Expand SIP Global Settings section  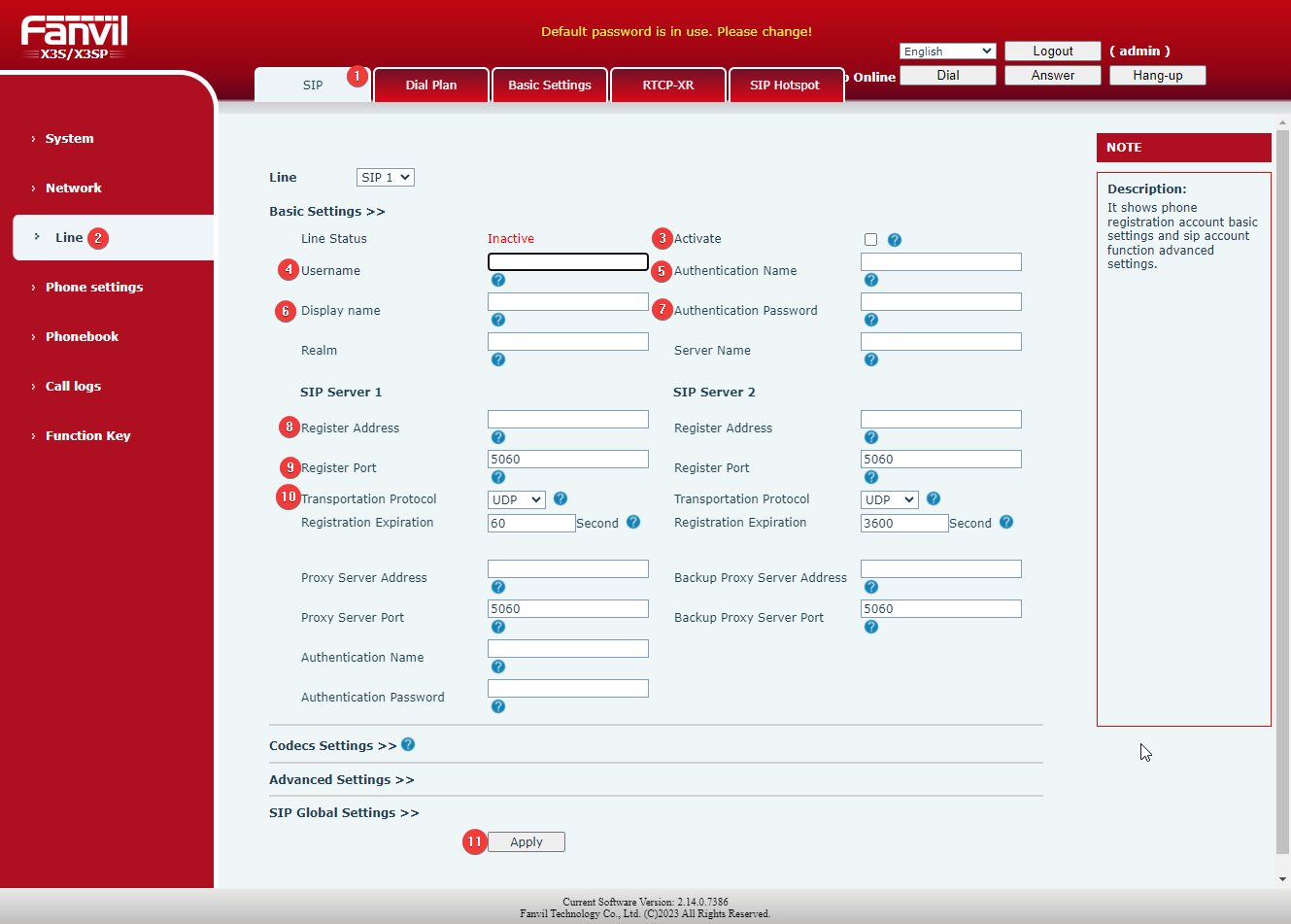[x=343, y=812]
